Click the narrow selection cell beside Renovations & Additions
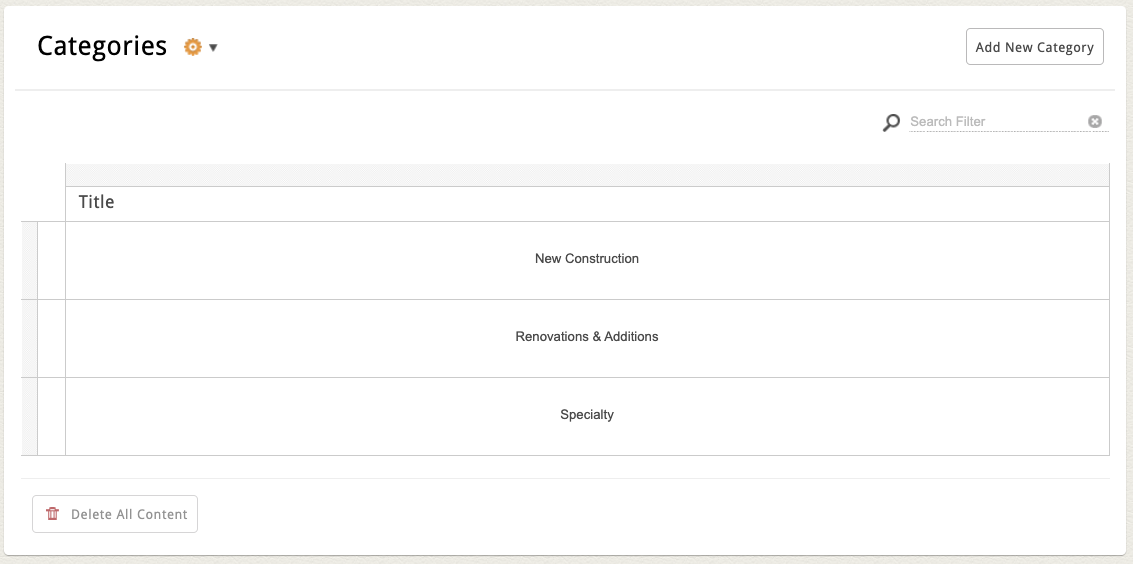The height and width of the screenshot is (564, 1133). coord(51,338)
